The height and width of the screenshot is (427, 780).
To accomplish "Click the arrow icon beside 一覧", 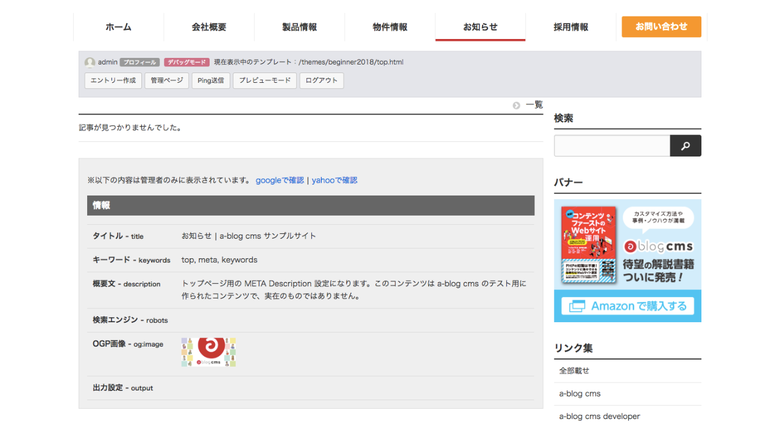I will tap(517, 105).
